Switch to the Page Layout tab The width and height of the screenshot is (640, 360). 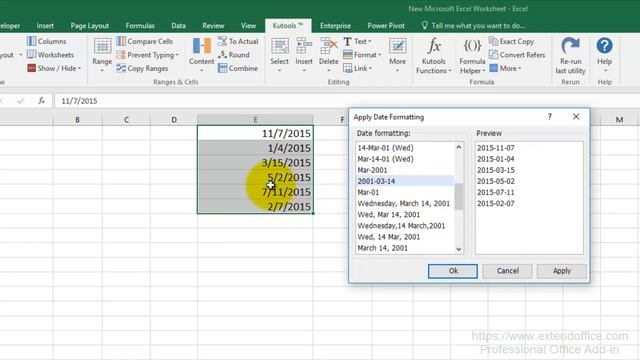coord(89,26)
